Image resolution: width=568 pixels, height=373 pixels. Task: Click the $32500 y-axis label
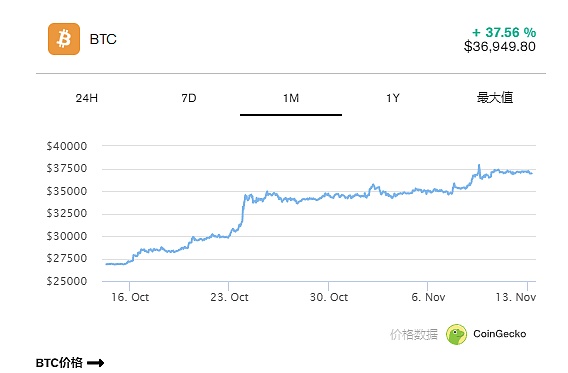coord(67,214)
